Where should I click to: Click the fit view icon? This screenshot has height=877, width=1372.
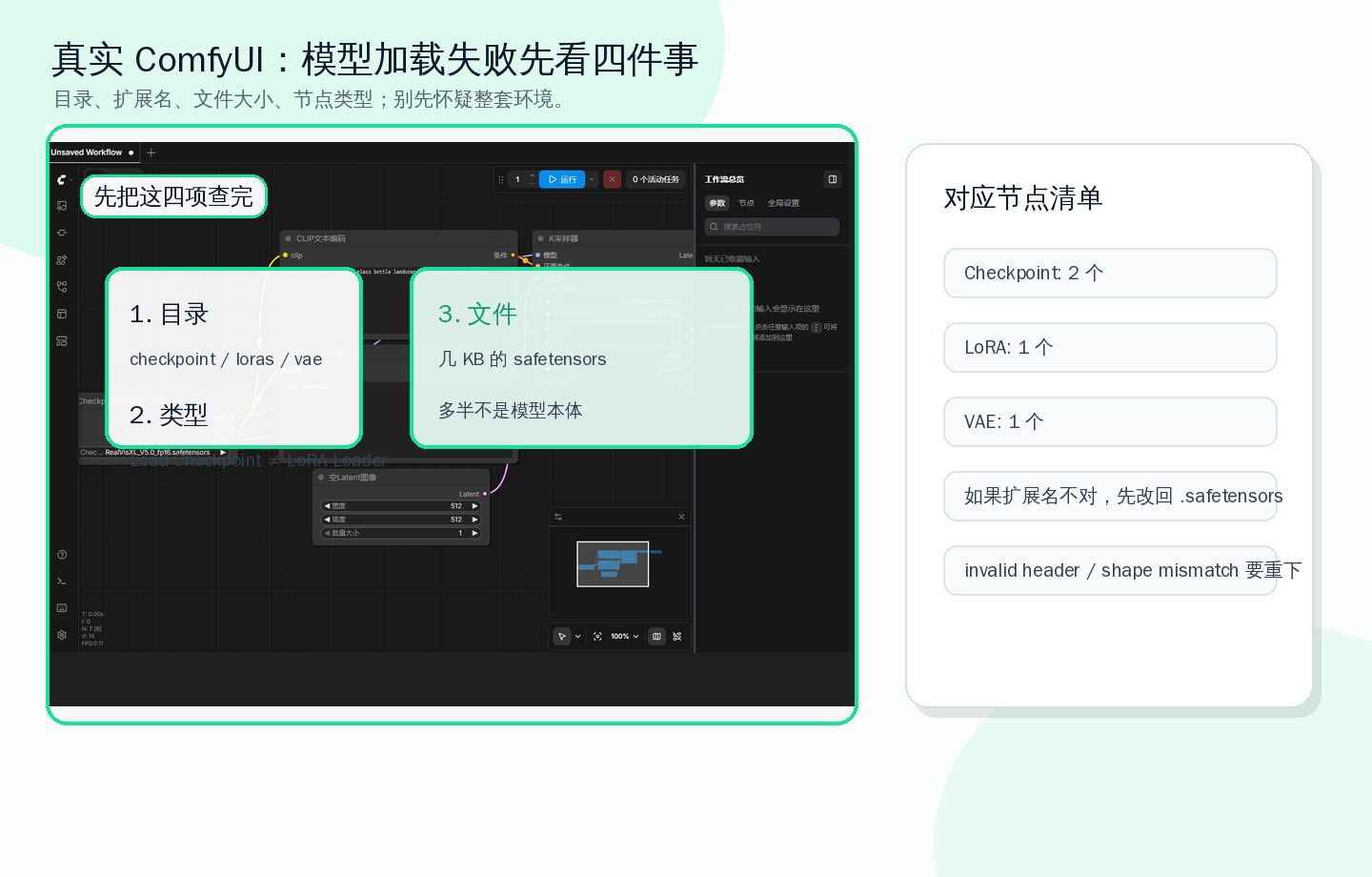click(597, 636)
